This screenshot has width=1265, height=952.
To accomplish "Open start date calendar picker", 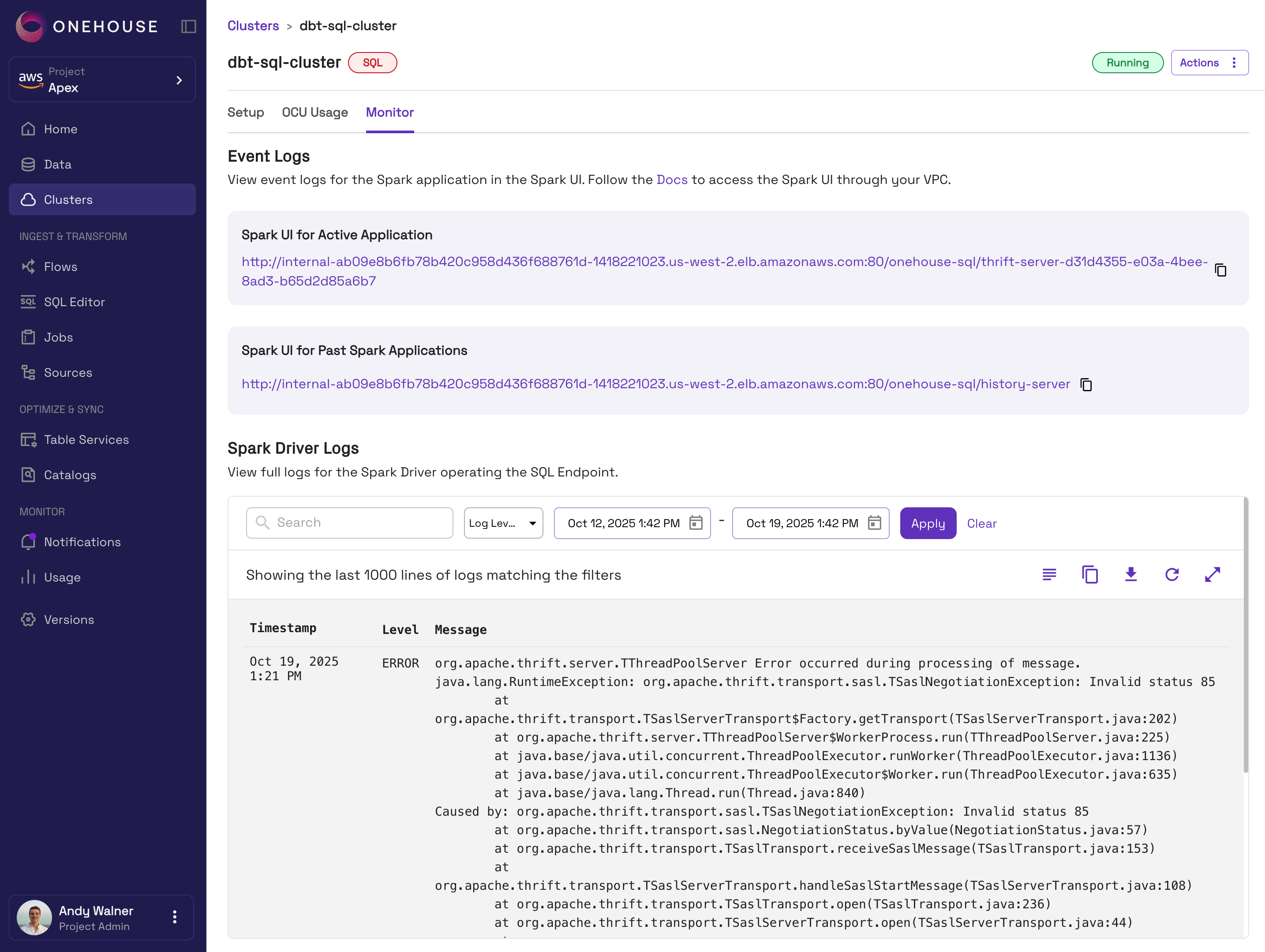I will point(696,523).
